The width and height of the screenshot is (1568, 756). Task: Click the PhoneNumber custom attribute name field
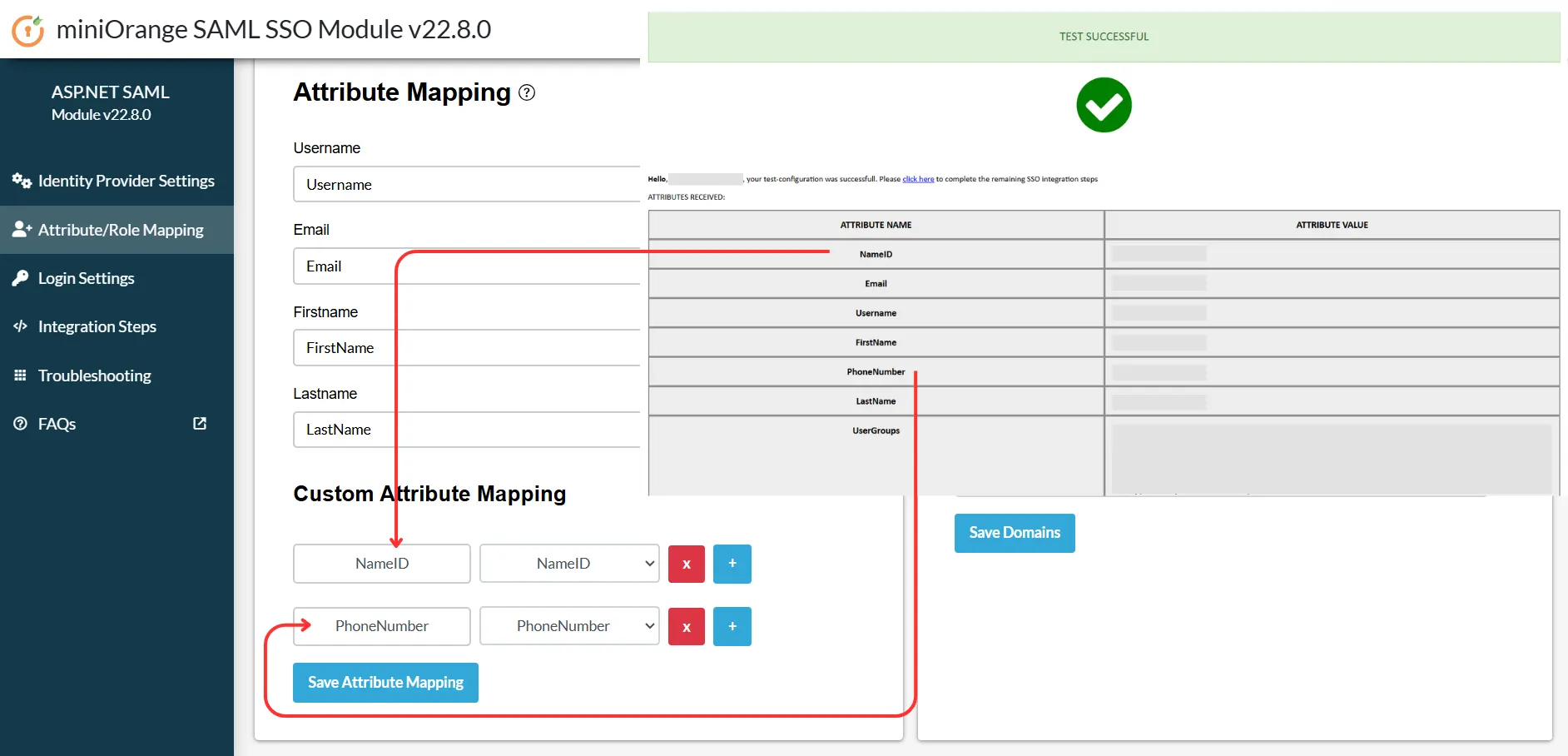382,626
